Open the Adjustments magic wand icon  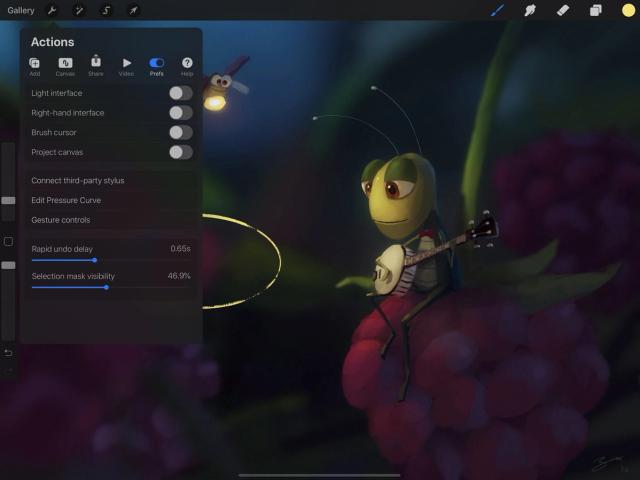tap(78, 10)
